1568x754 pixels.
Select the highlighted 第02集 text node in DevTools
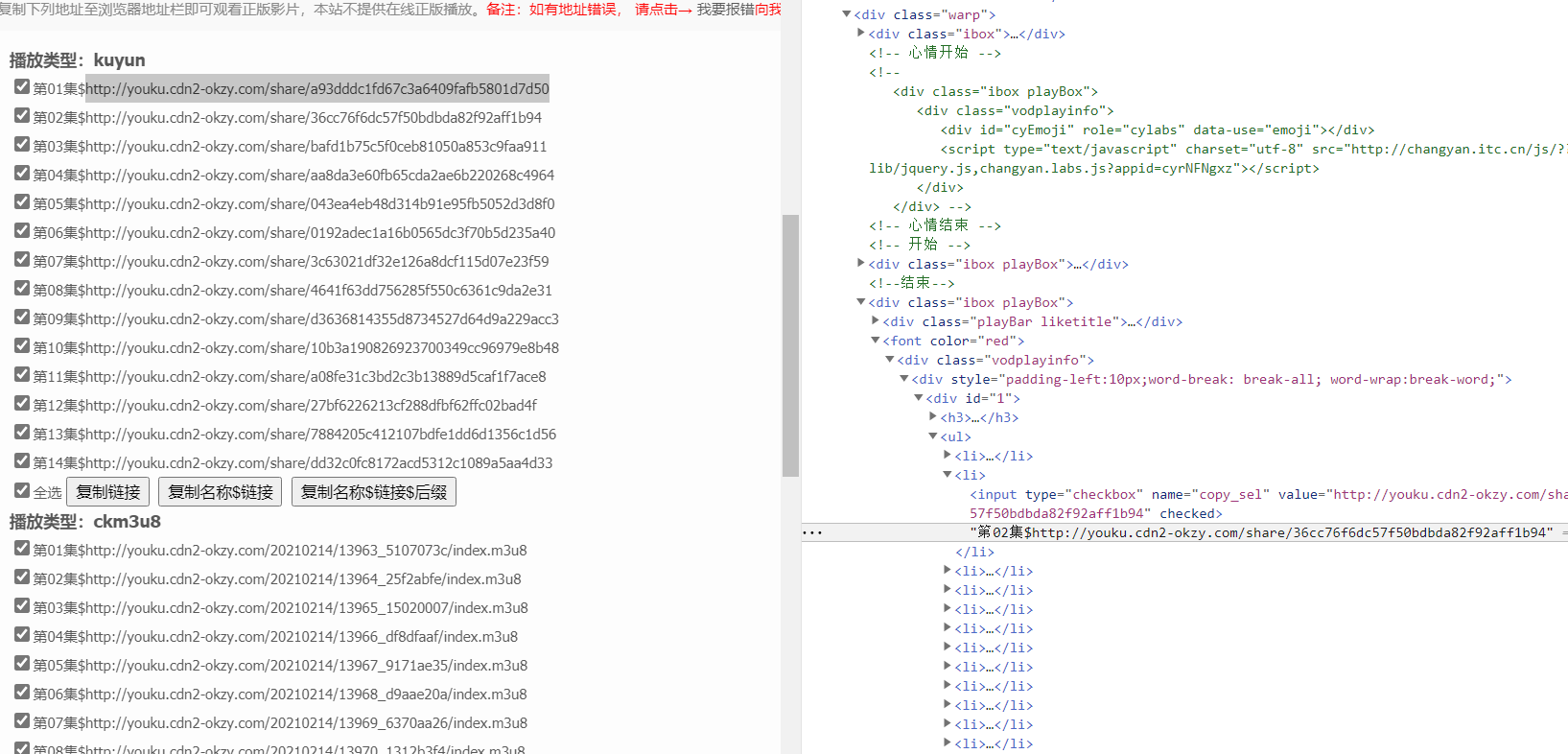pyautogui.click(x=1261, y=532)
